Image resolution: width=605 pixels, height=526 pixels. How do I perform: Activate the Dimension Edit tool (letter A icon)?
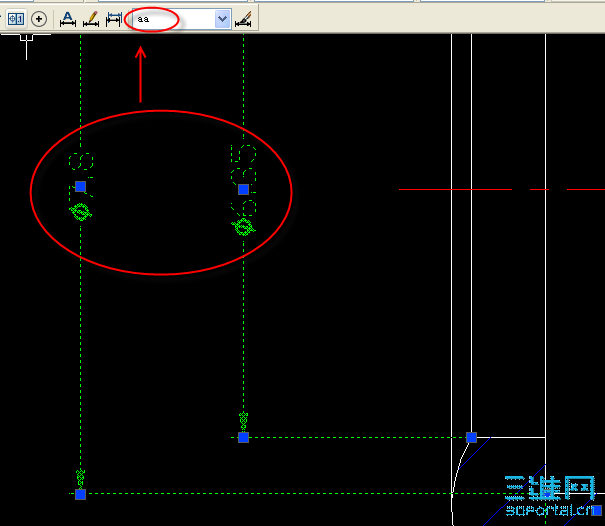pos(68,19)
